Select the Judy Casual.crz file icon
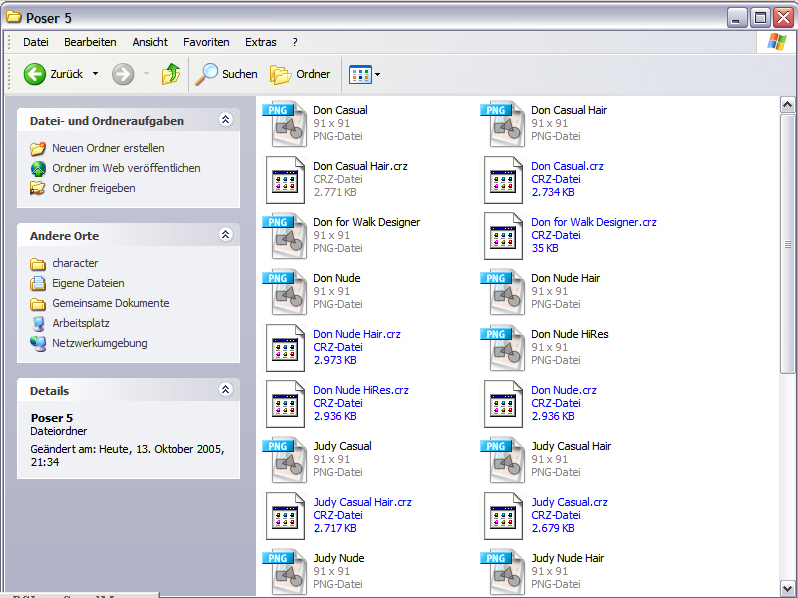The height and width of the screenshot is (598, 798). tap(503, 516)
